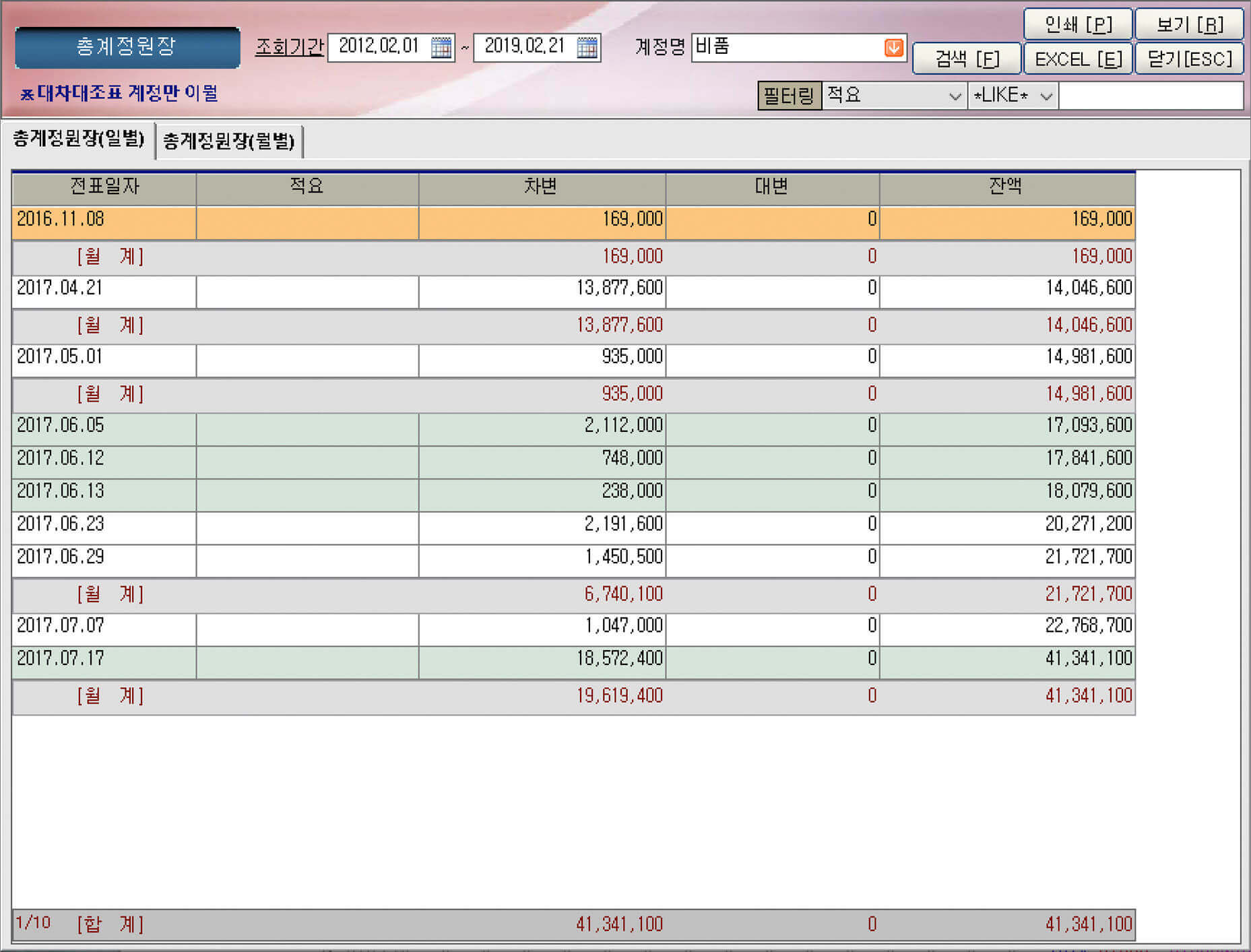The width and height of the screenshot is (1251, 952).
Task: Select the row dated 2017.06.13
Action: pos(573,495)
